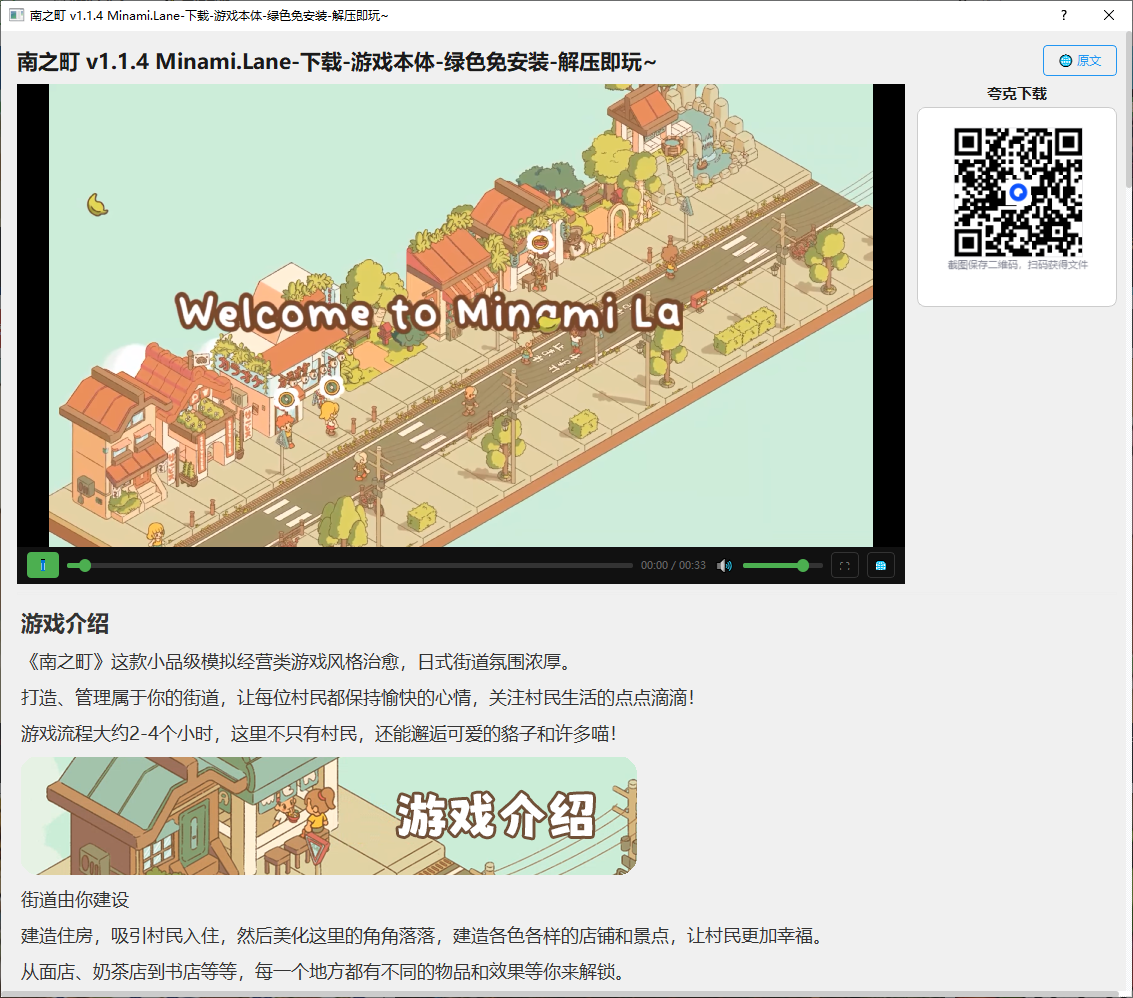Click the QR code image

pyautogui.click(x=1017, y=192)
